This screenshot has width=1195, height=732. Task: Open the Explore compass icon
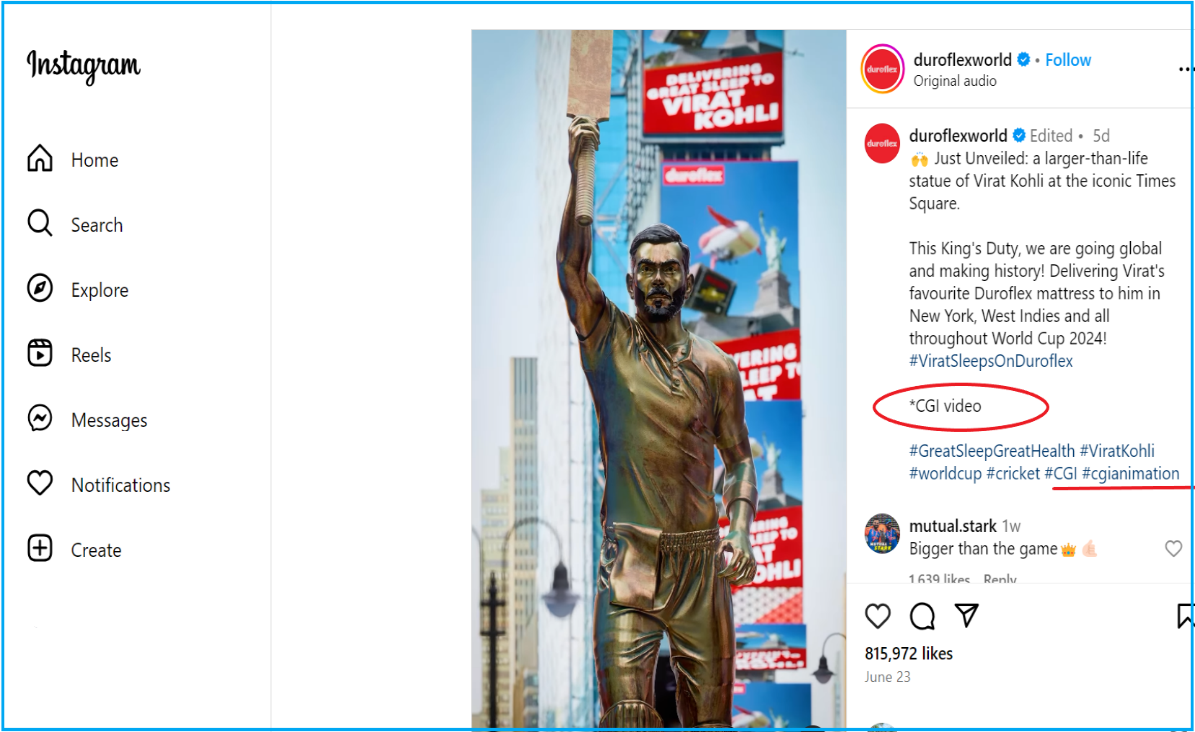40,288
